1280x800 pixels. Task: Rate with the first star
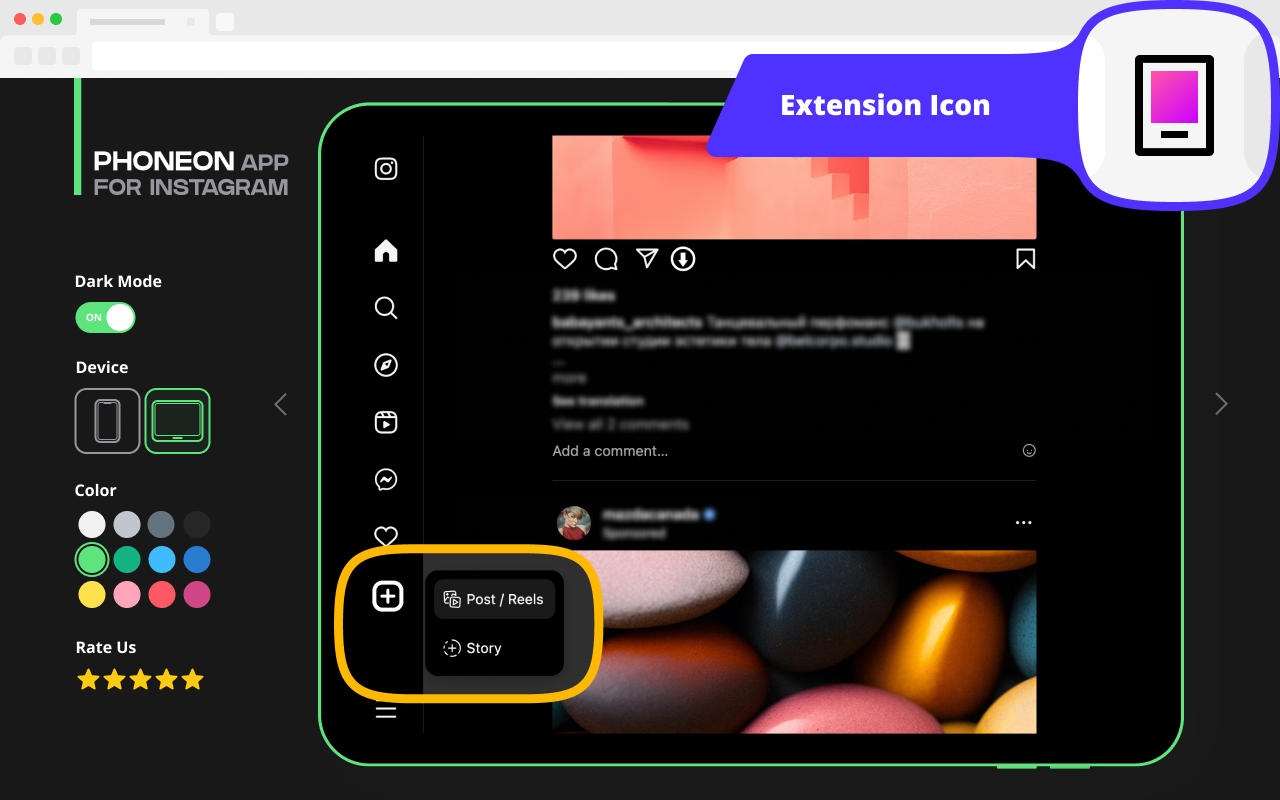tap(89, 680)
